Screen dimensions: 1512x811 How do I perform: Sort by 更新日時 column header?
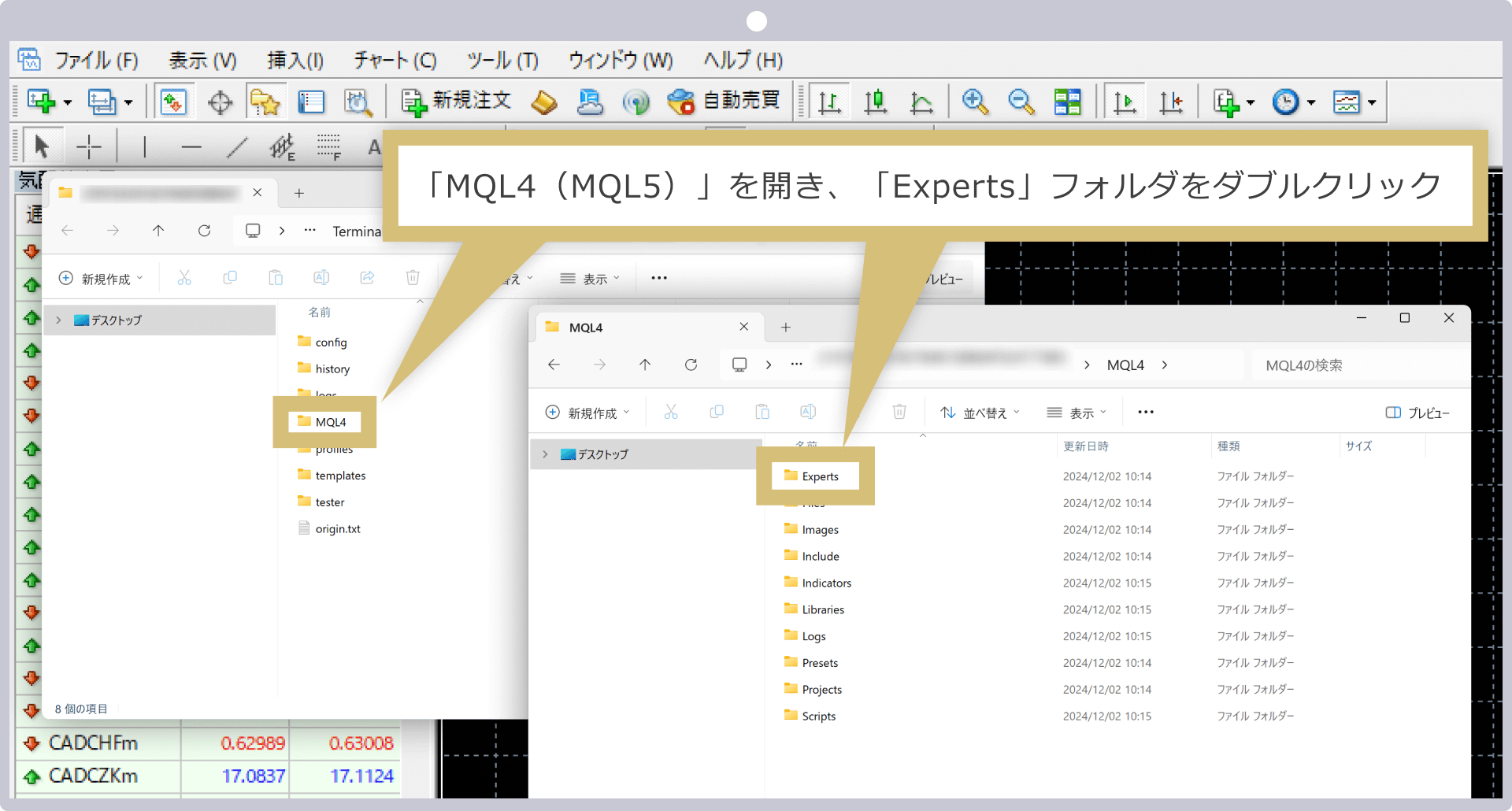click(x=1086, y=446)
